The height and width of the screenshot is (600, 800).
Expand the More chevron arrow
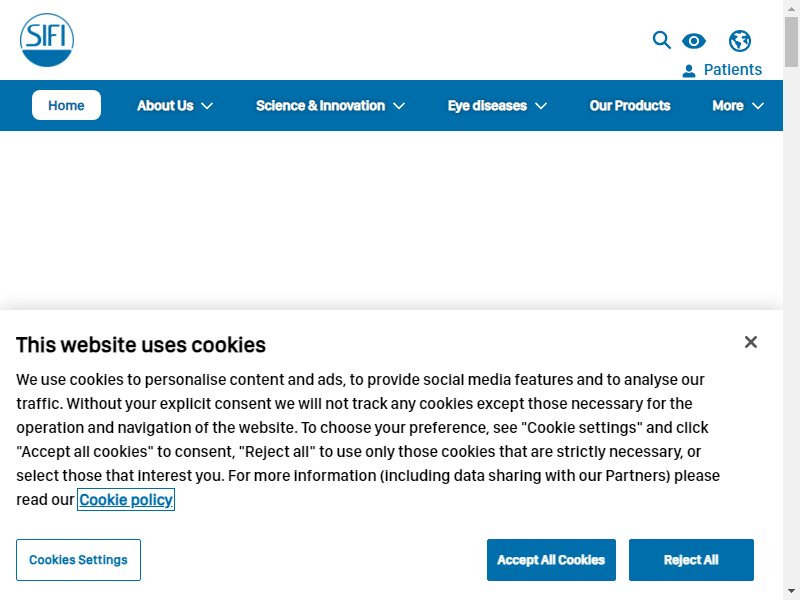(758, 106)
